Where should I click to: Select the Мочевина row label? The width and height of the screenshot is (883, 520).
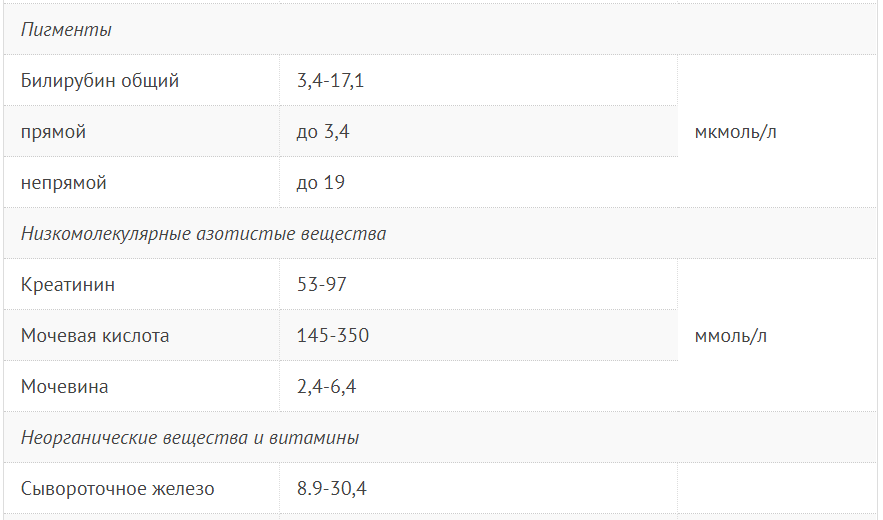point(65,387)
